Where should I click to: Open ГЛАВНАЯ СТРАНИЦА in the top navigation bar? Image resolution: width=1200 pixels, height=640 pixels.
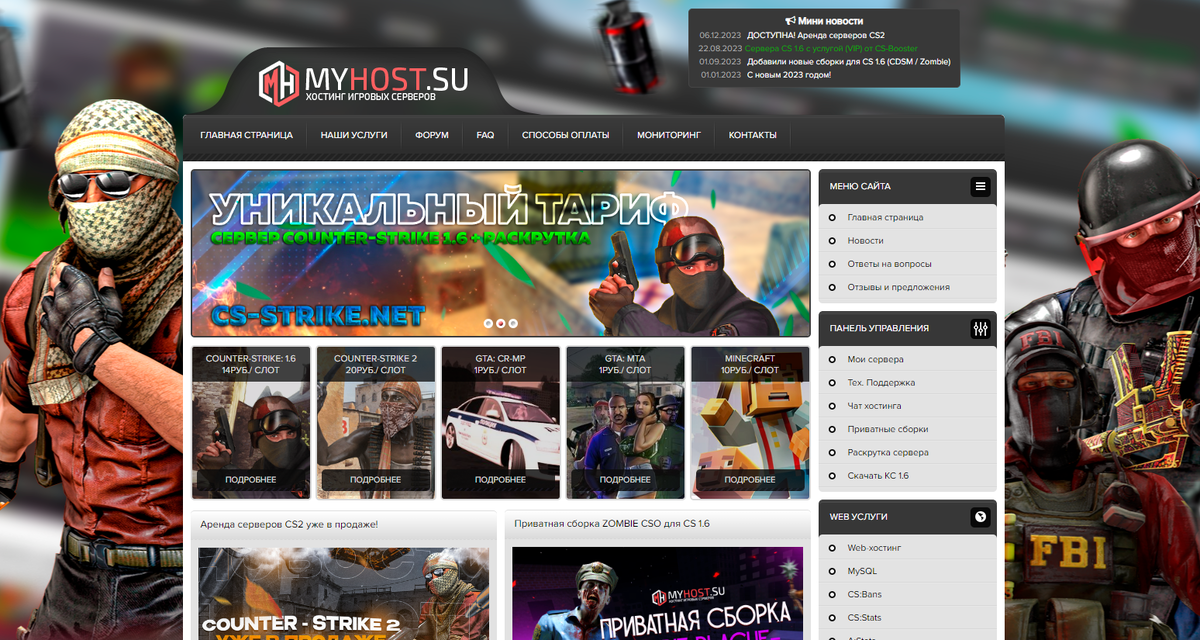click(x=246, y=135)
